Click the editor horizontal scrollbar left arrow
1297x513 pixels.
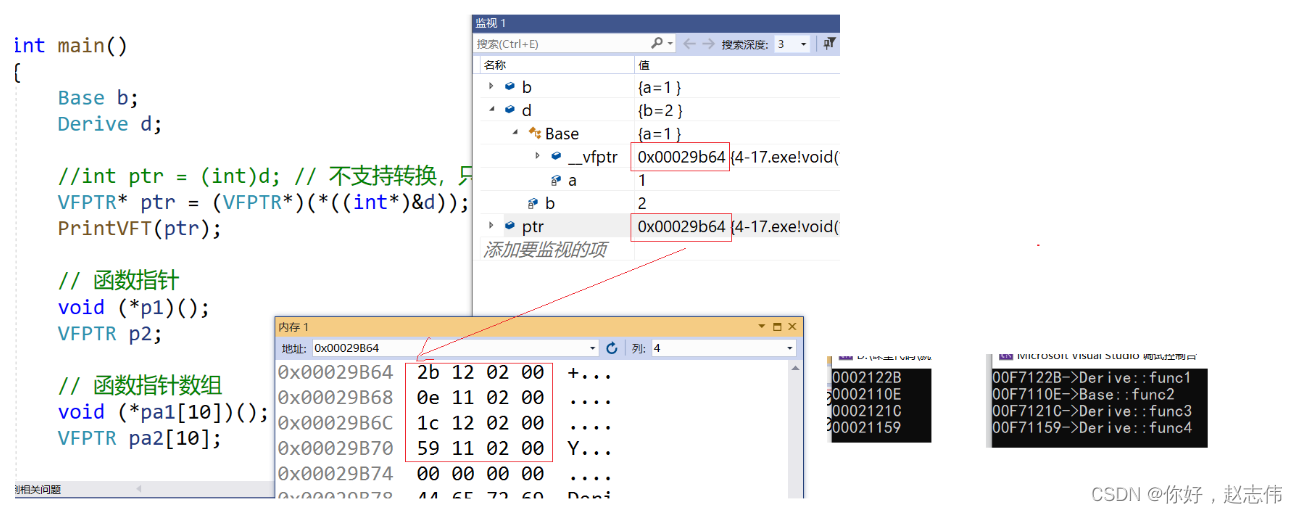pos(138,489)
